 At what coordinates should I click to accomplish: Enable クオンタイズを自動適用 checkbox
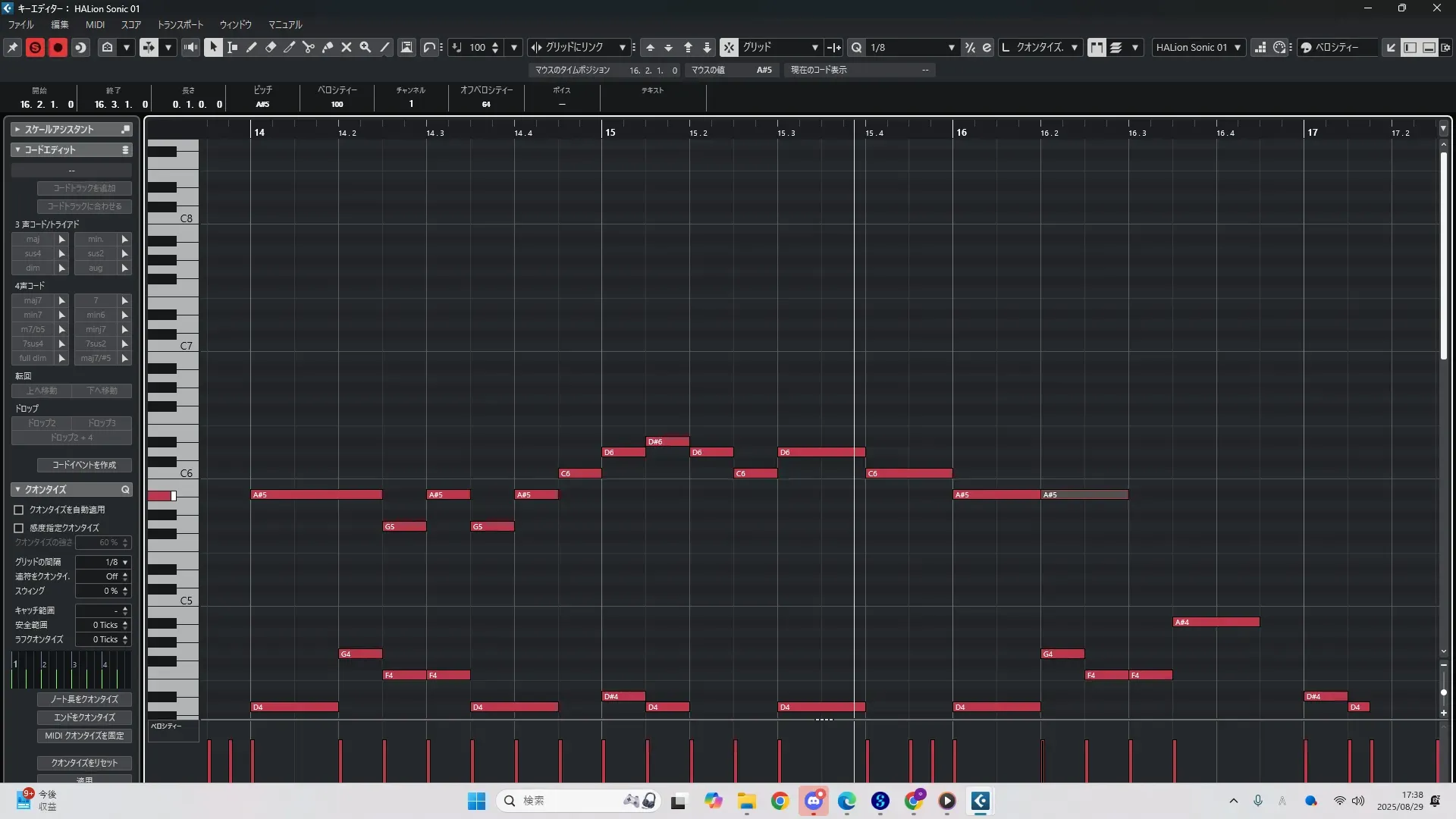coord(19,510)
